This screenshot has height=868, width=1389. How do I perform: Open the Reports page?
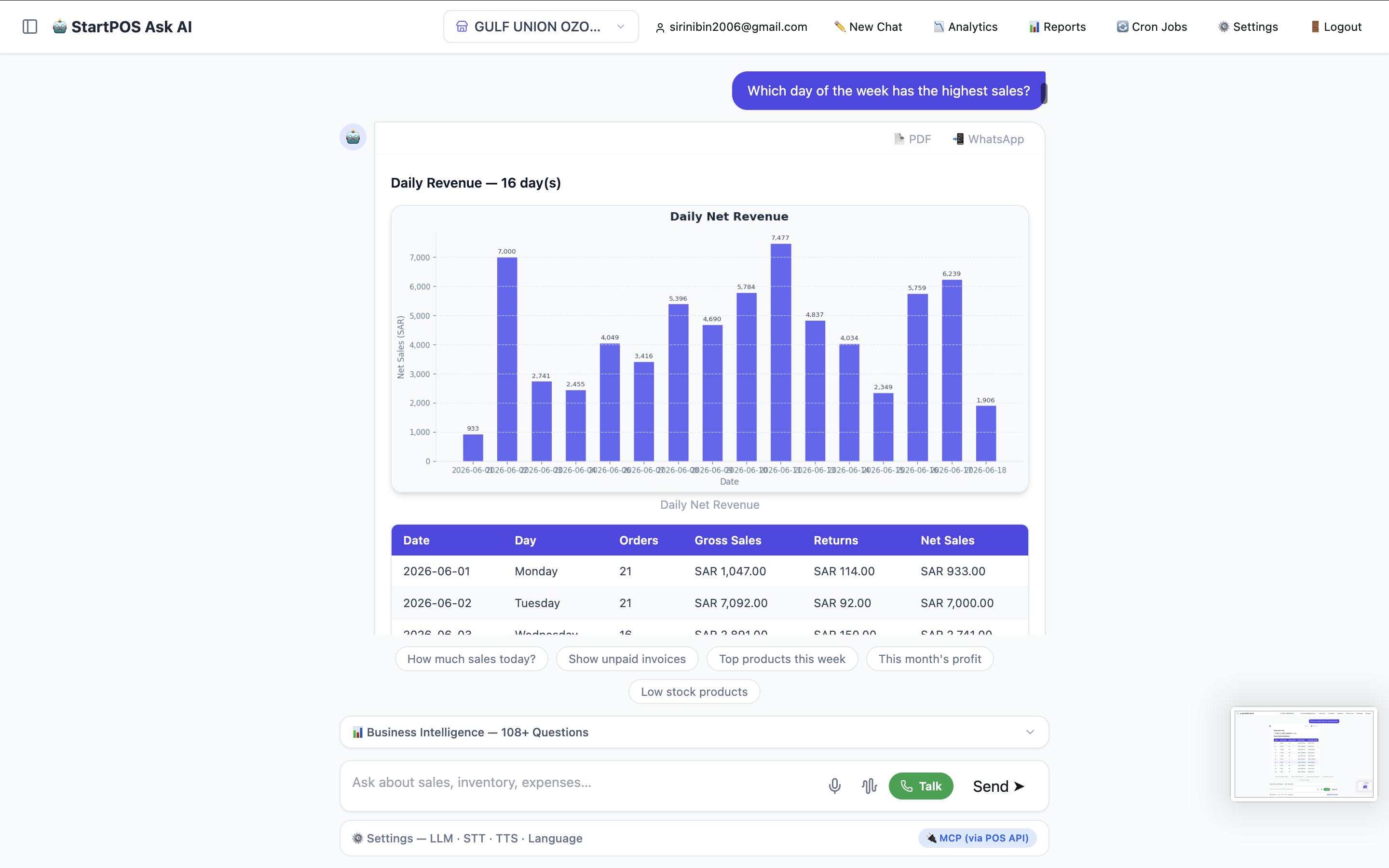[x=1057, y=27]
